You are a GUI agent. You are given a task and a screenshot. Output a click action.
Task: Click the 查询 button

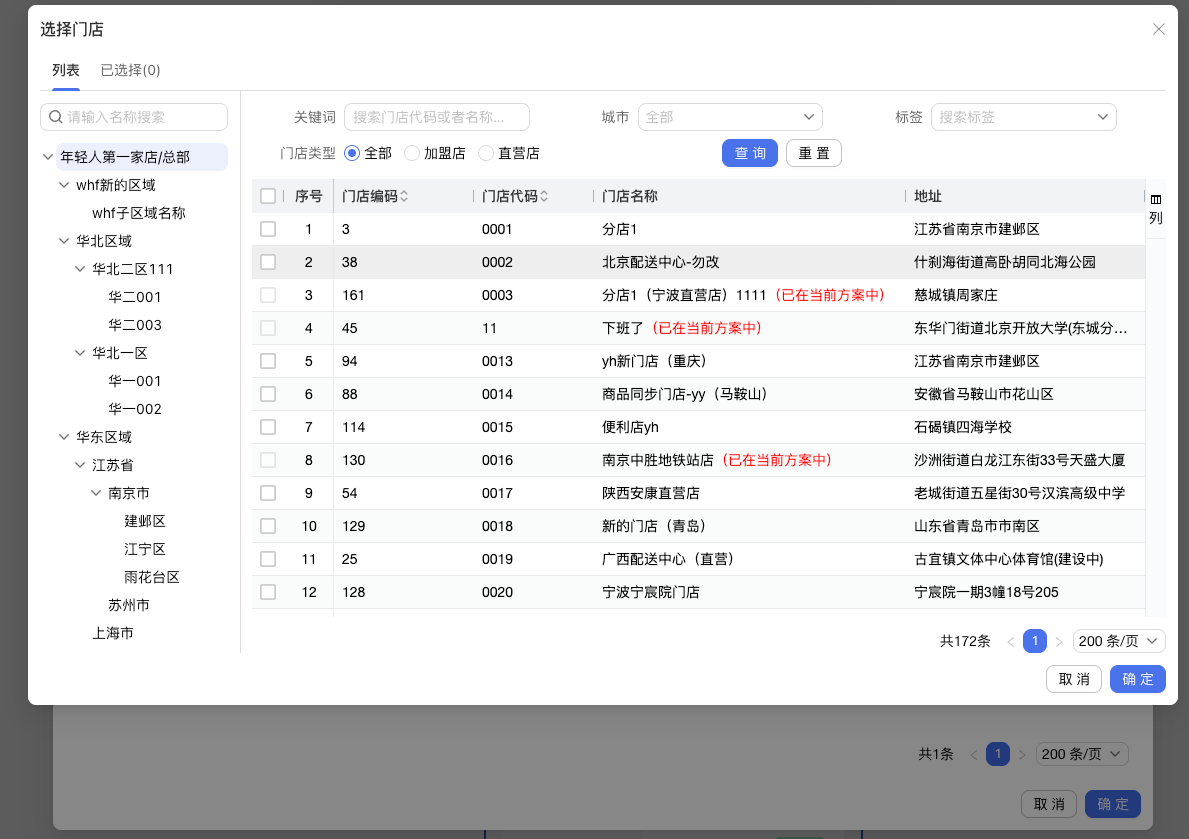(749, 153)
